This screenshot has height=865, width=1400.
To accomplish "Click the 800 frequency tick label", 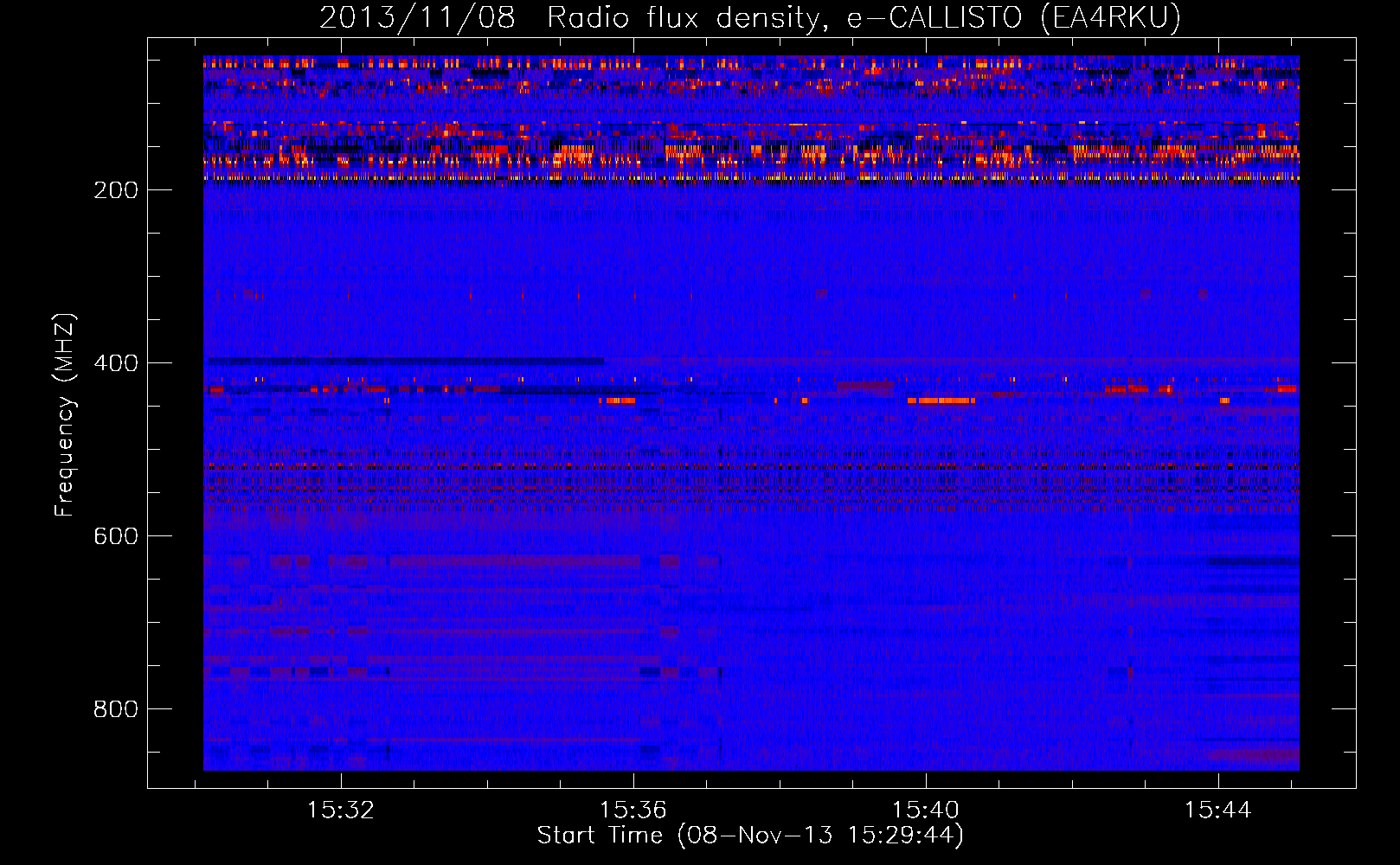I will tap(116, 709).
